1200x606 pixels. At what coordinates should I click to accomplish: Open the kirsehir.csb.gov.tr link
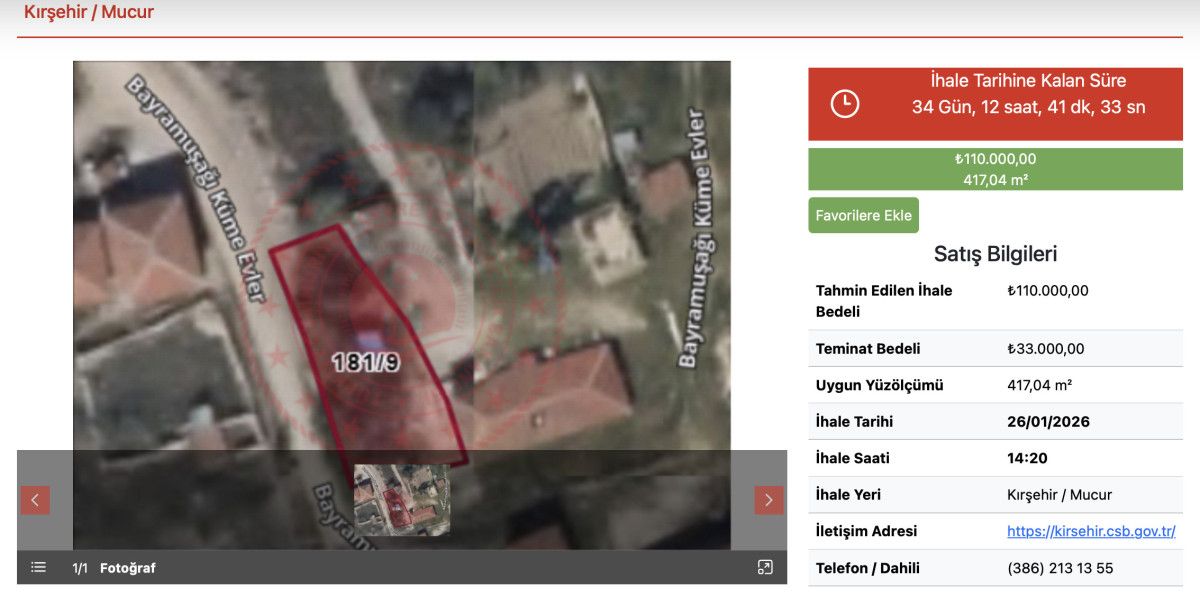[1091, 531]
